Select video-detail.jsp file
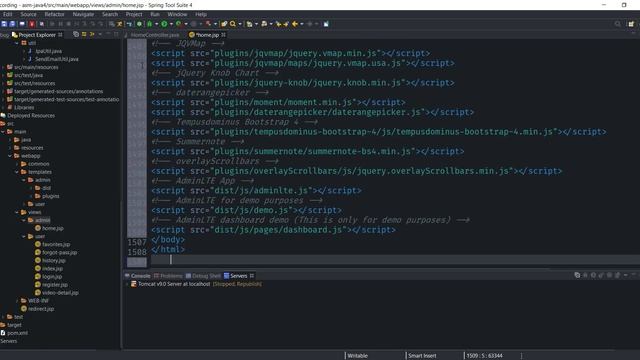This screenshot has height=360, width=640. pyautogui.click(x=60, y=293)
